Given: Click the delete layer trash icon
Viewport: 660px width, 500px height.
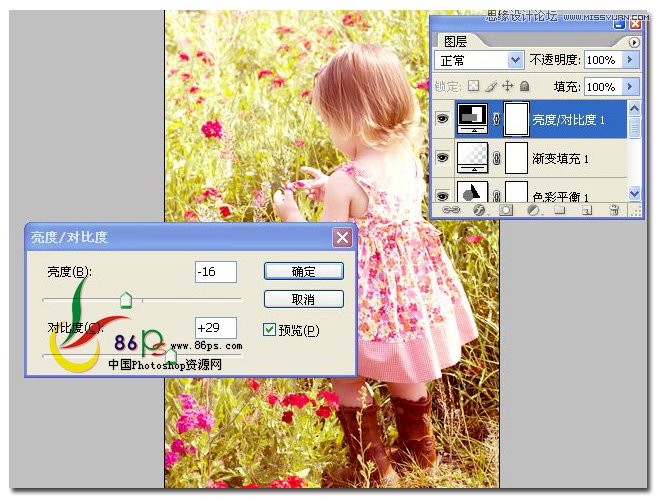Looking at the screenshot, I should coord(614,210).
